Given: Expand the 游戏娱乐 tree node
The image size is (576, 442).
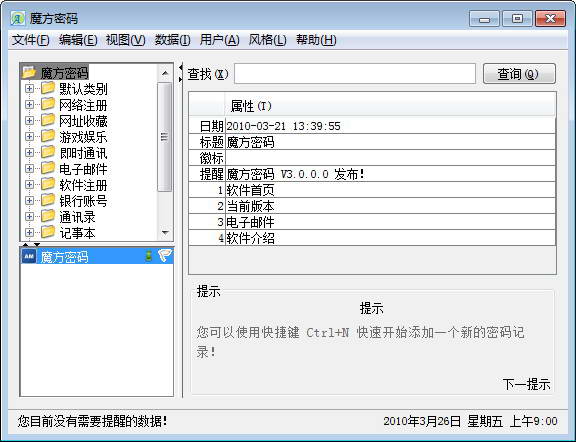Looking at the screenshot, I should click(x=29, y=137).
